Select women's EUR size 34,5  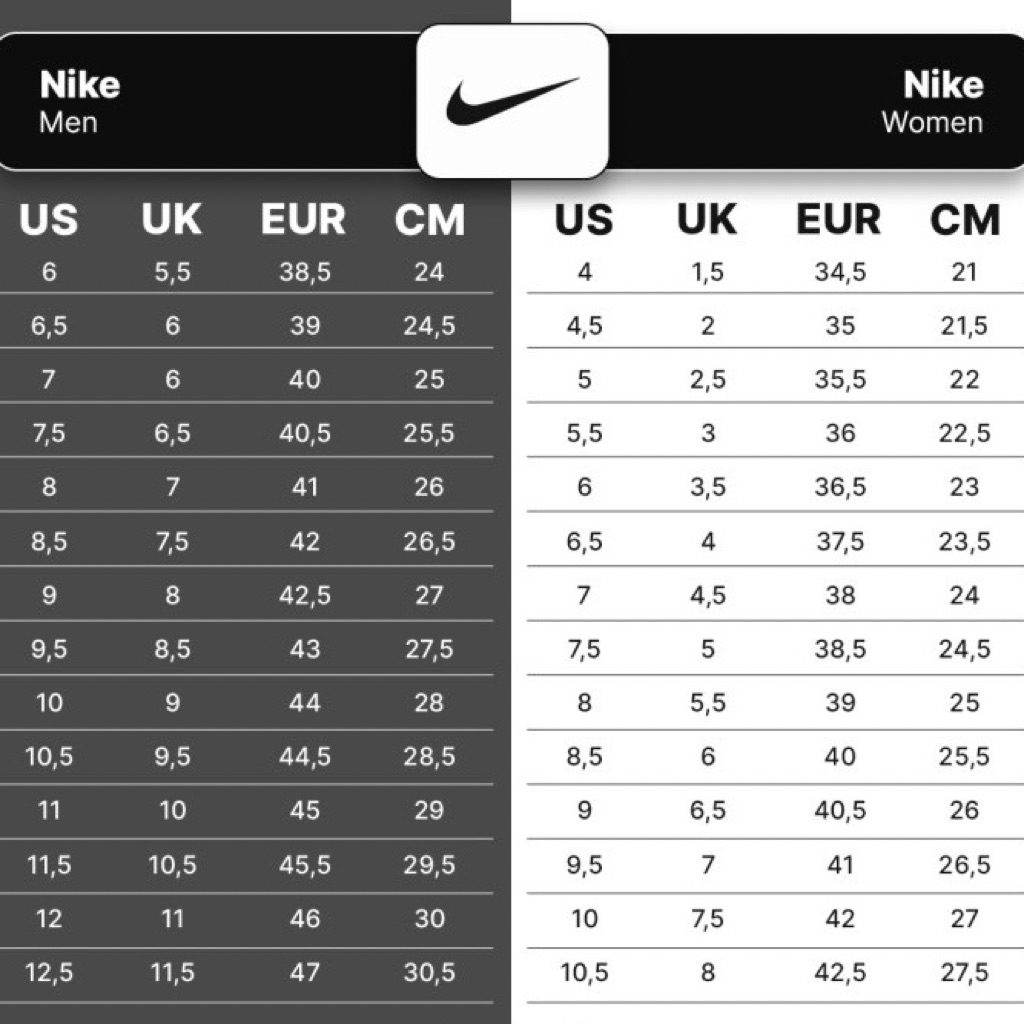[x=840, y=272]
